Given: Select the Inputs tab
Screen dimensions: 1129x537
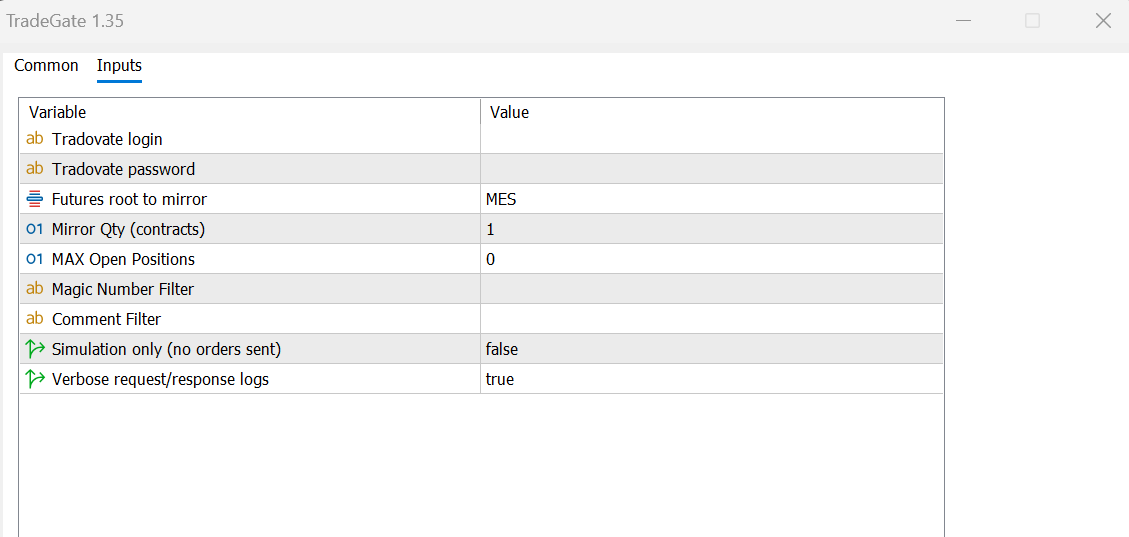Looking at the screenshot, I should [x=119, y=66].
